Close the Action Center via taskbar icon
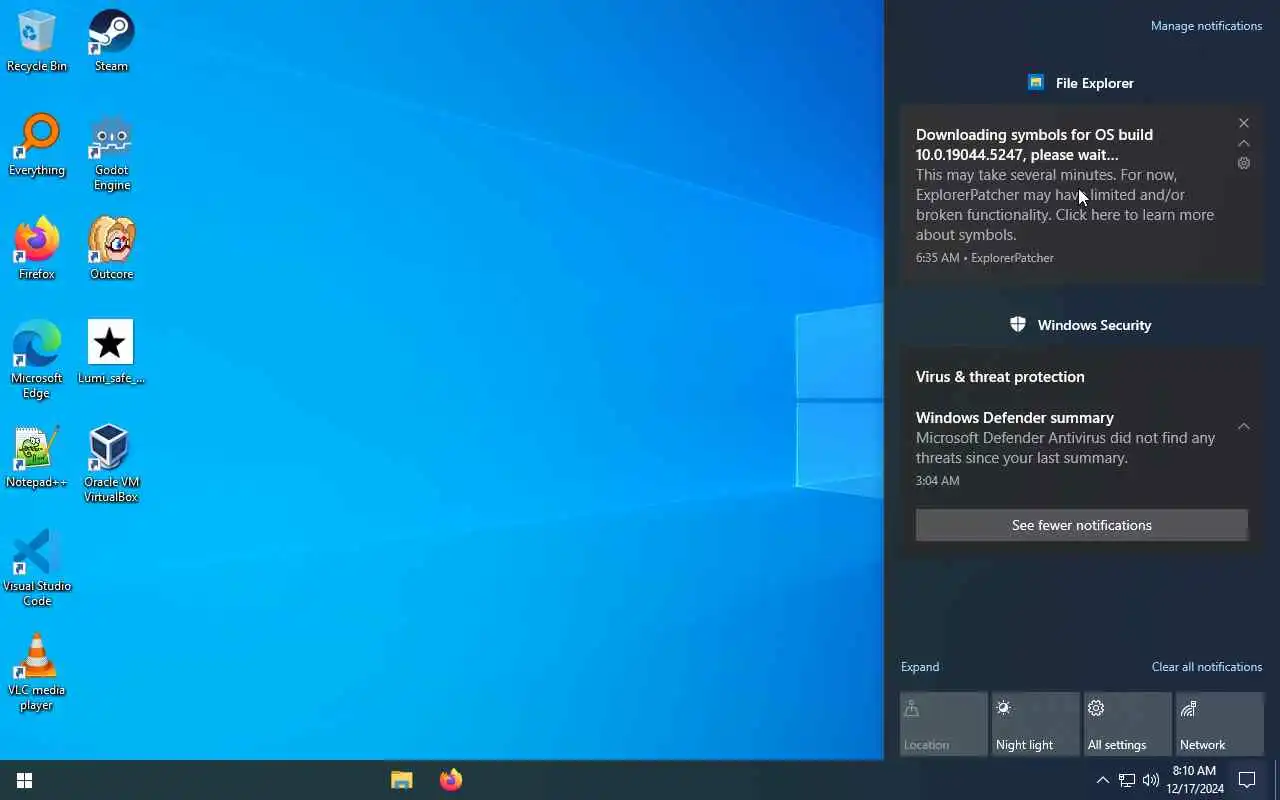1280x800 pixels. pos(1247,780)
